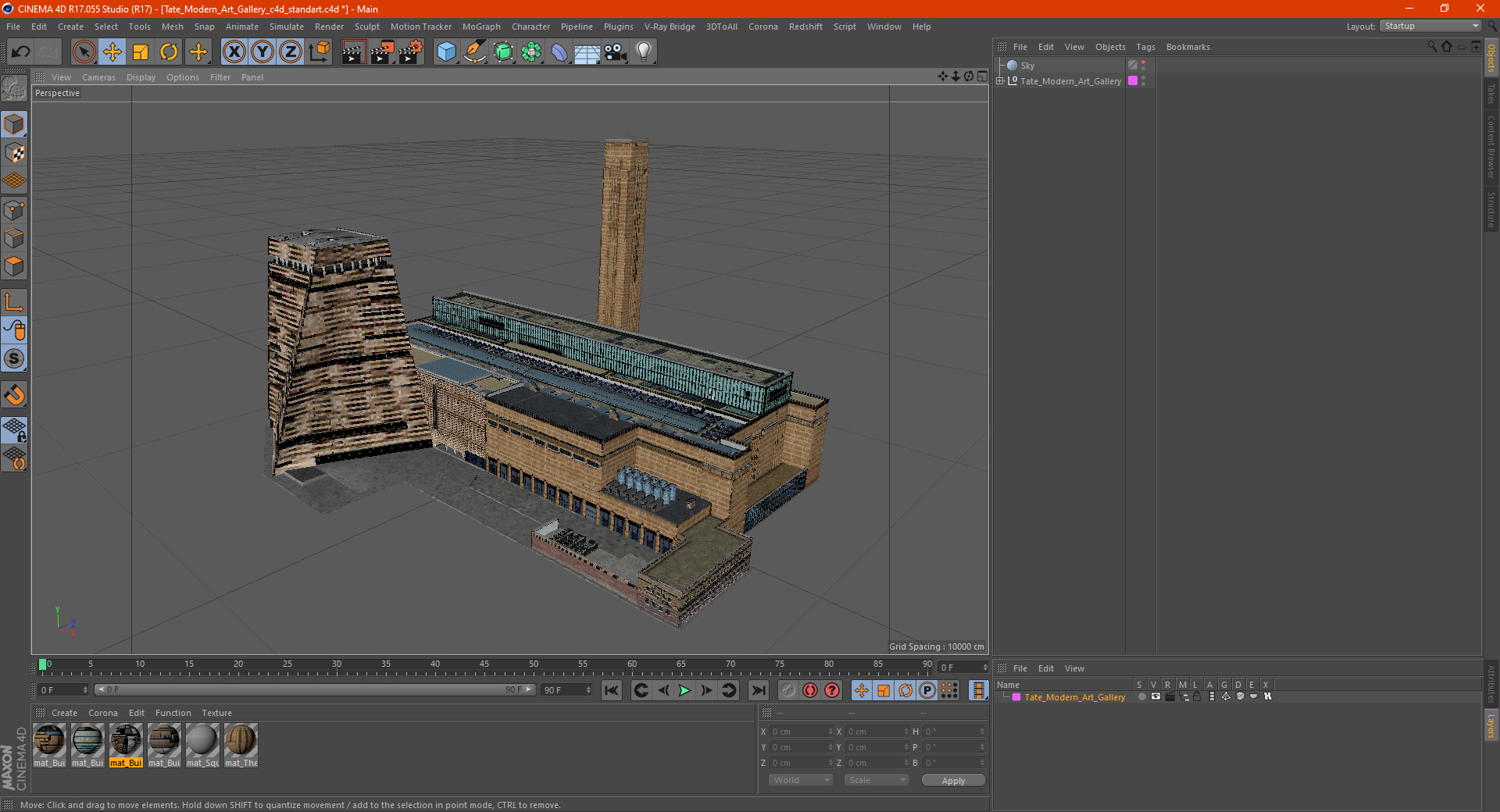Click the pink layer color swatch
The image size is (1500, 812).
tap(1016, 697)
